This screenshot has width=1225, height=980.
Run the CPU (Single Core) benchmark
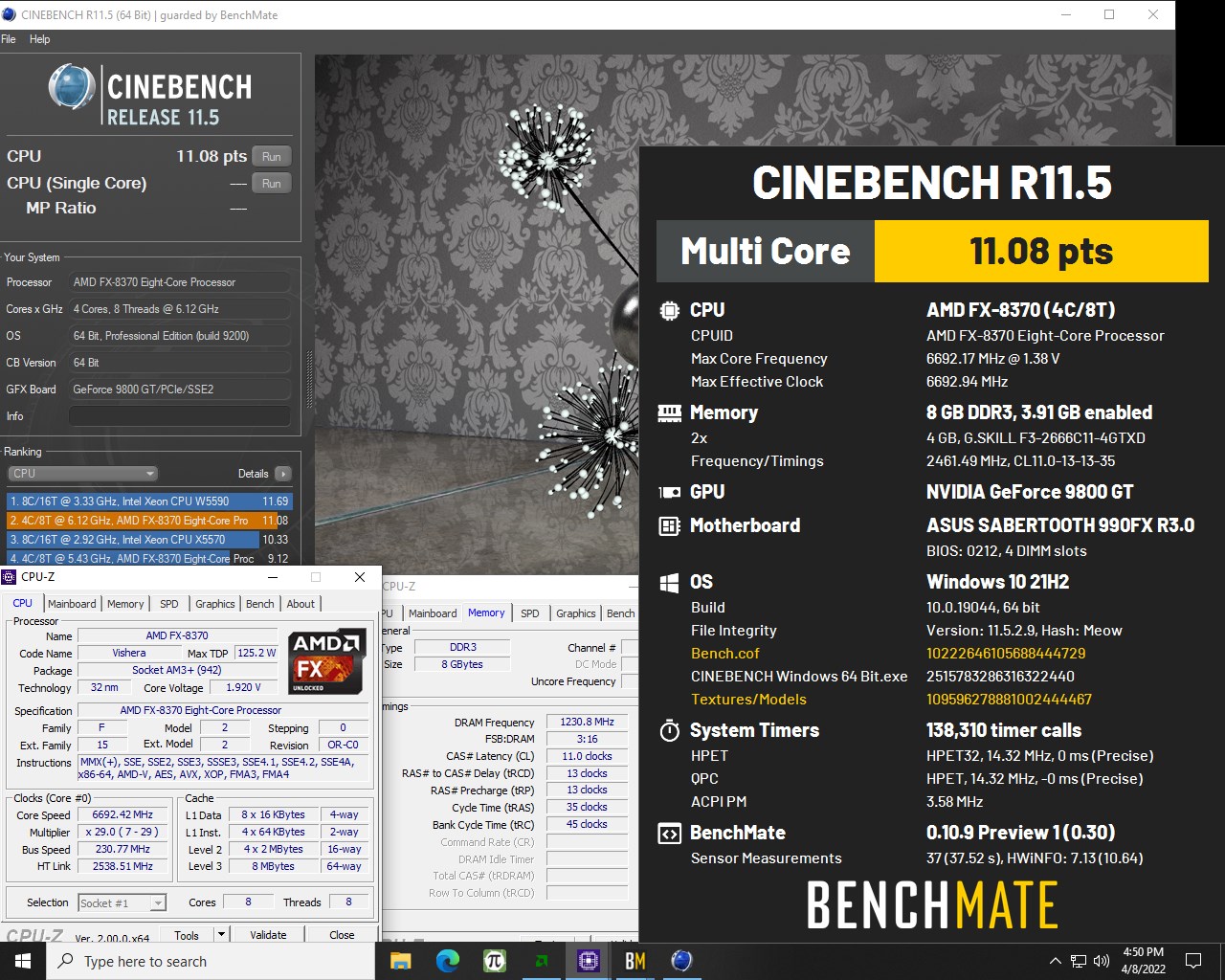[x=272, y=184]
